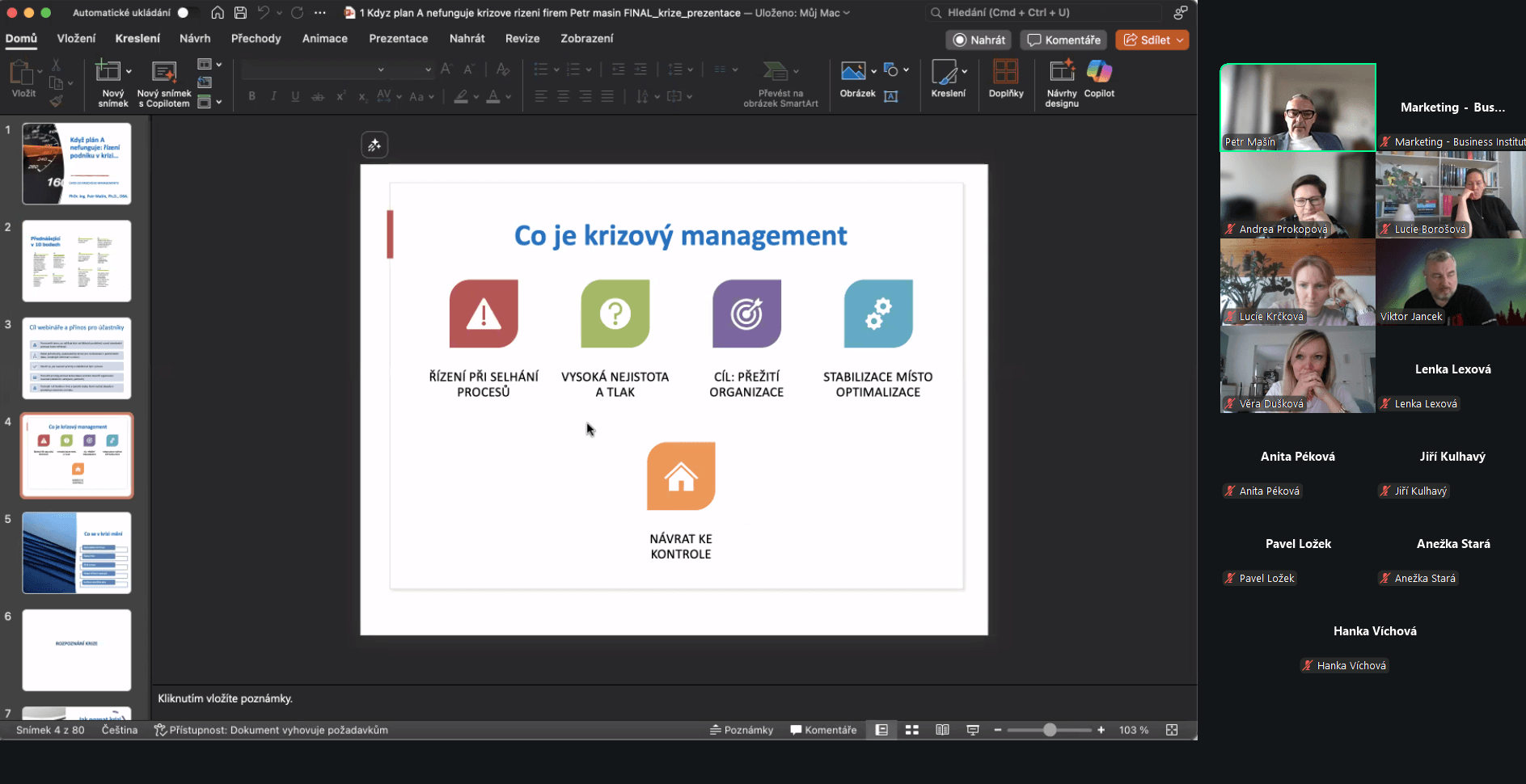The height and width of the screenshot is (784, 1526).
Task: Click the Nahrát record button
Action: (x=979, y=40)
